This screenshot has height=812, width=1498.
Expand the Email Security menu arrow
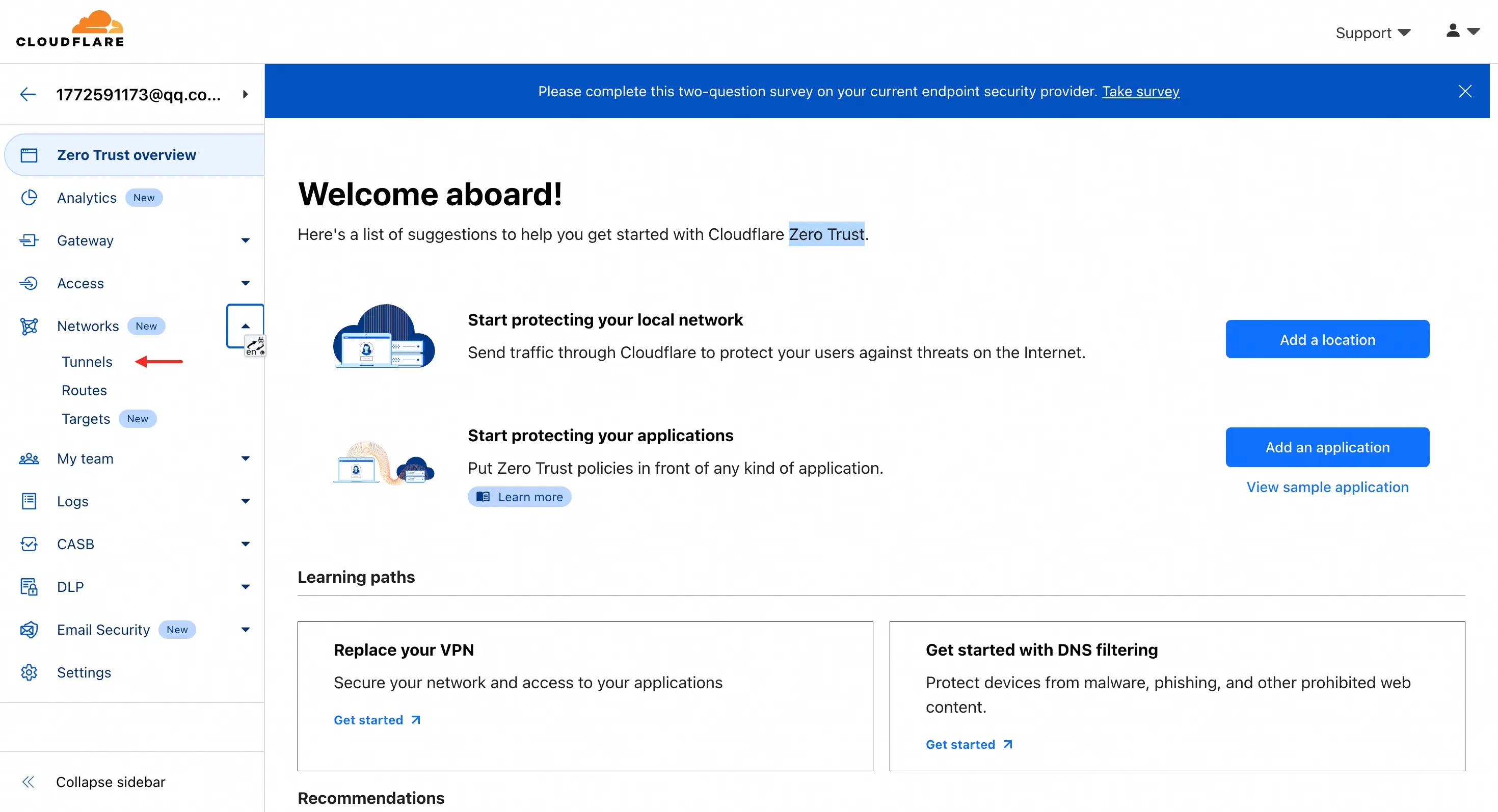[x=246, y=630]
